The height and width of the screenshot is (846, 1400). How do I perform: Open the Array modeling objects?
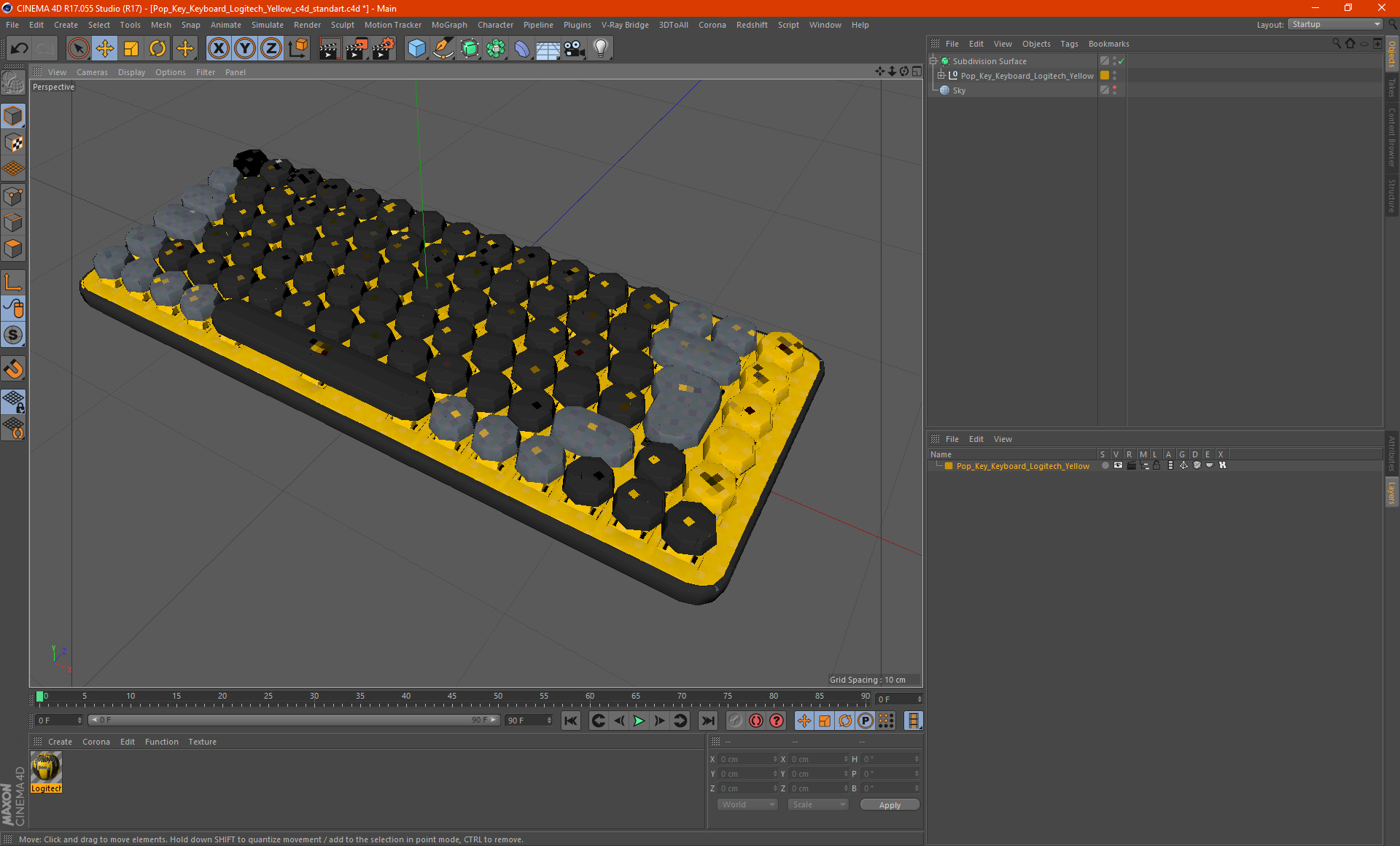(496, 49)
